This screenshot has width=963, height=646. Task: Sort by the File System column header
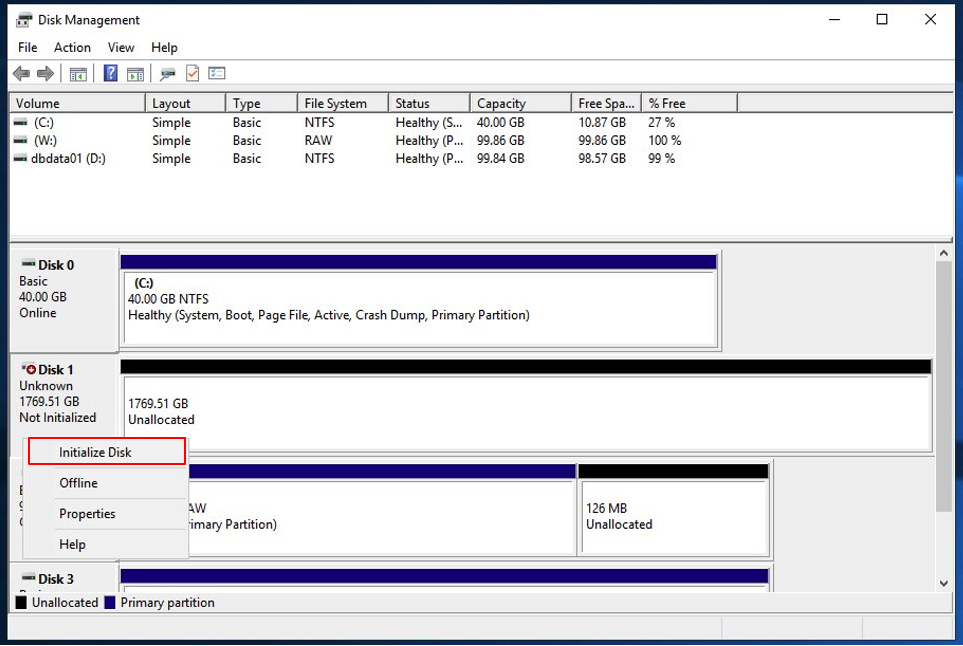343,103
